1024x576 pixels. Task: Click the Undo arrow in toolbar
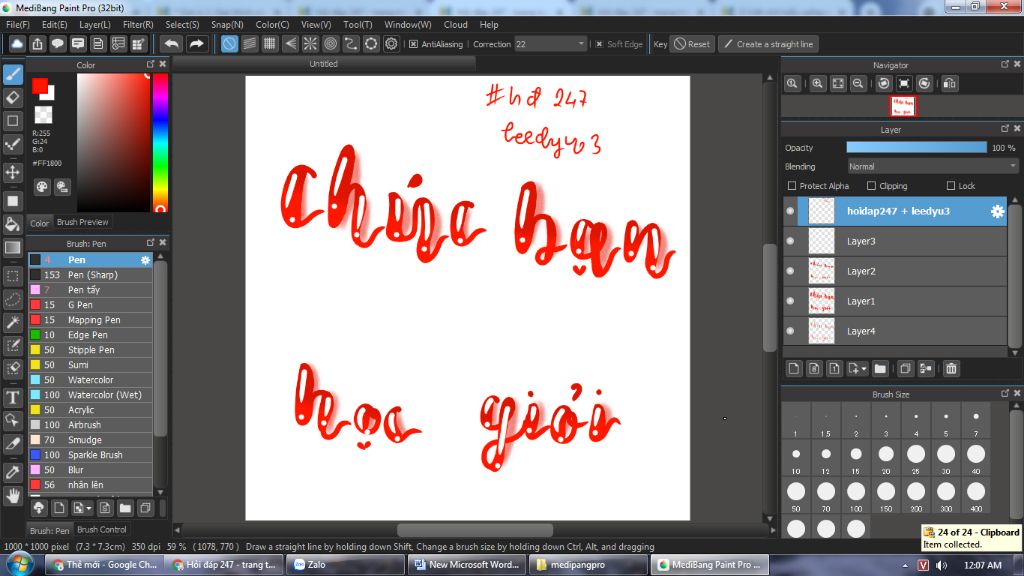pos(172,44)
